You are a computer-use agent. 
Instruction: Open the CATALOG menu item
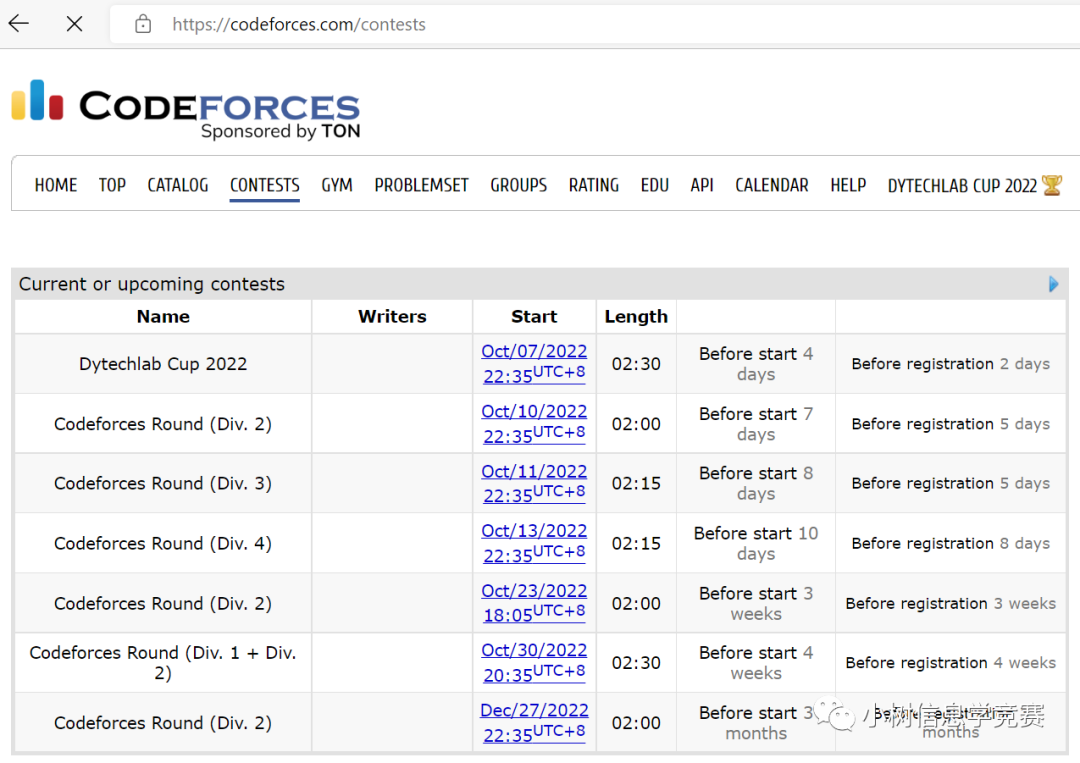coord(178,185)
